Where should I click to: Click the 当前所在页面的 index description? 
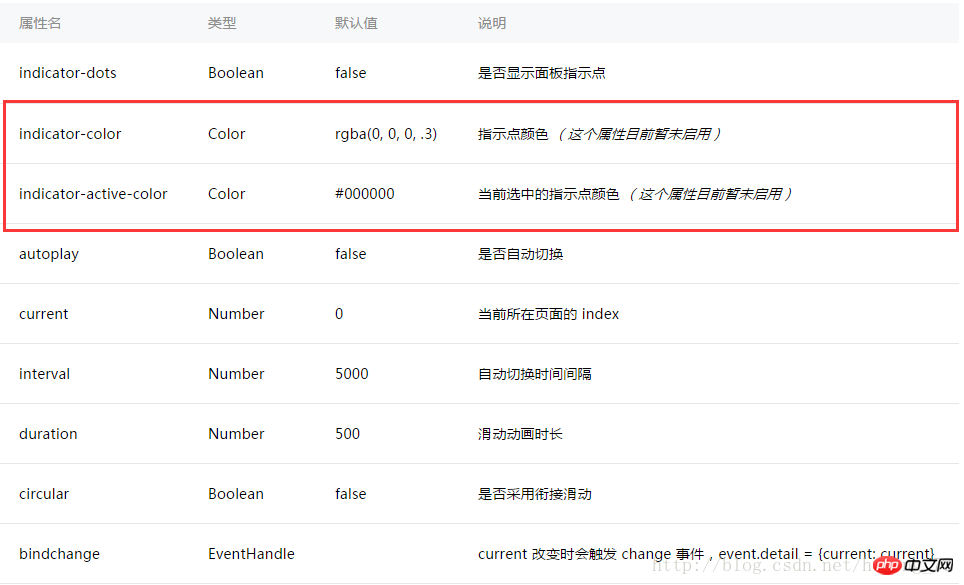548,313
